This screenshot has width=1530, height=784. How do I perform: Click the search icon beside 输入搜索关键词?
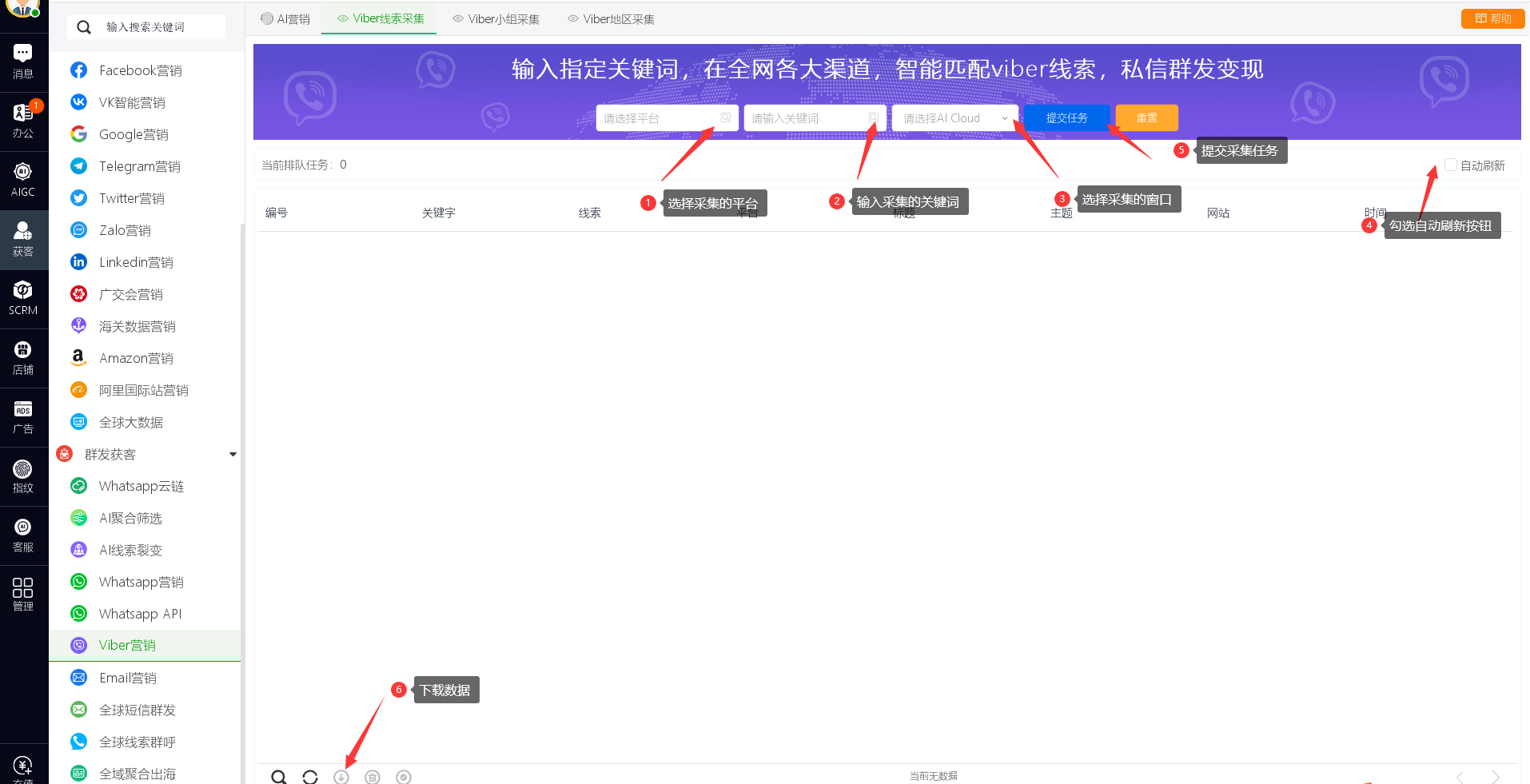pyautogui.click(x=84, y=27)
